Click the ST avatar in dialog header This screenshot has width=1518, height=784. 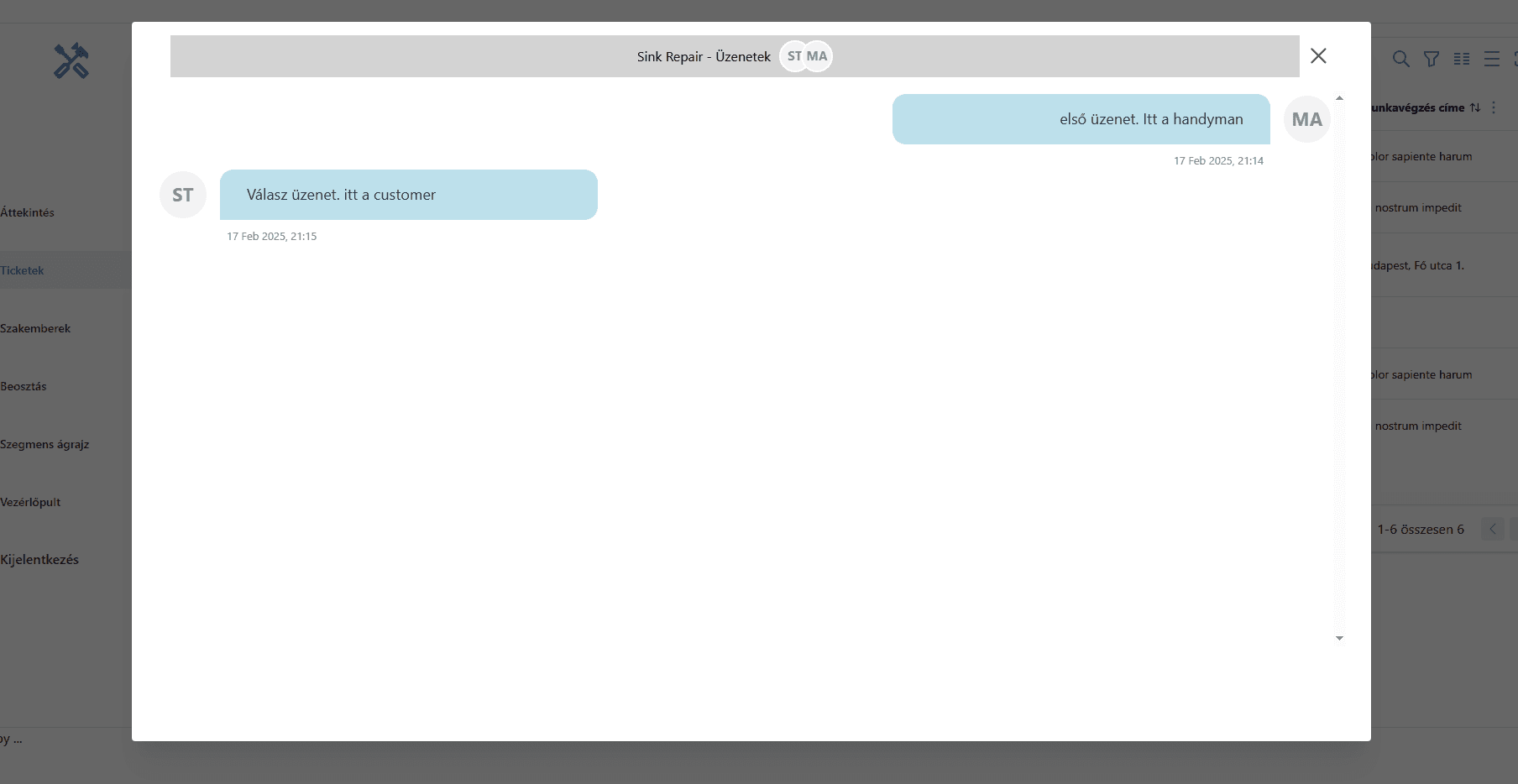(793, 56)
